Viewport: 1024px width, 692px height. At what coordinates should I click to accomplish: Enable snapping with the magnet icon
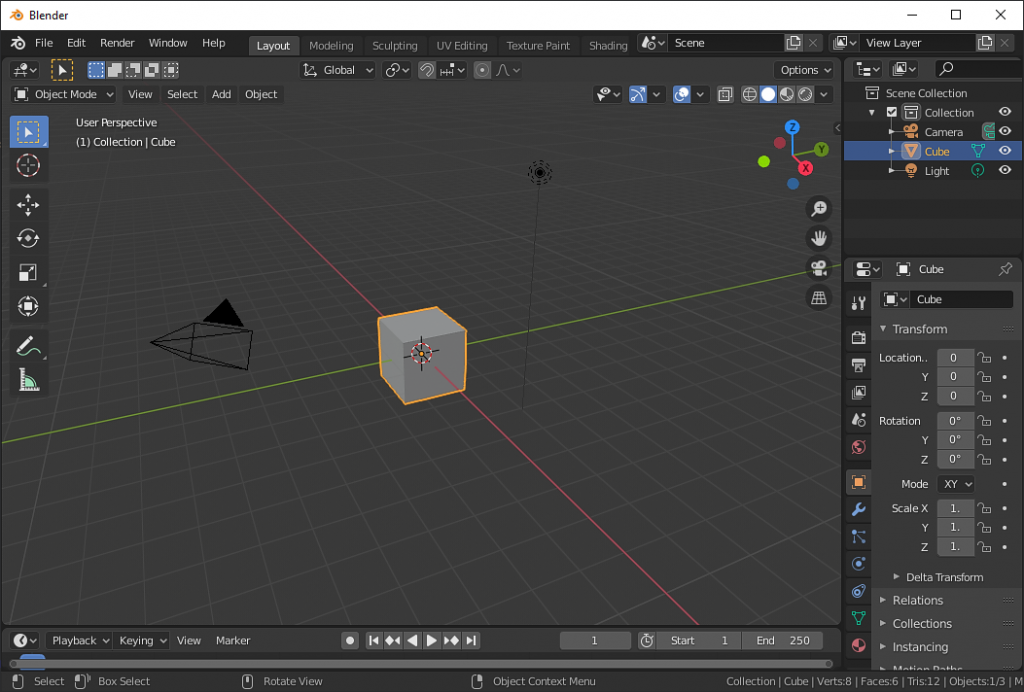pos(427,69)
